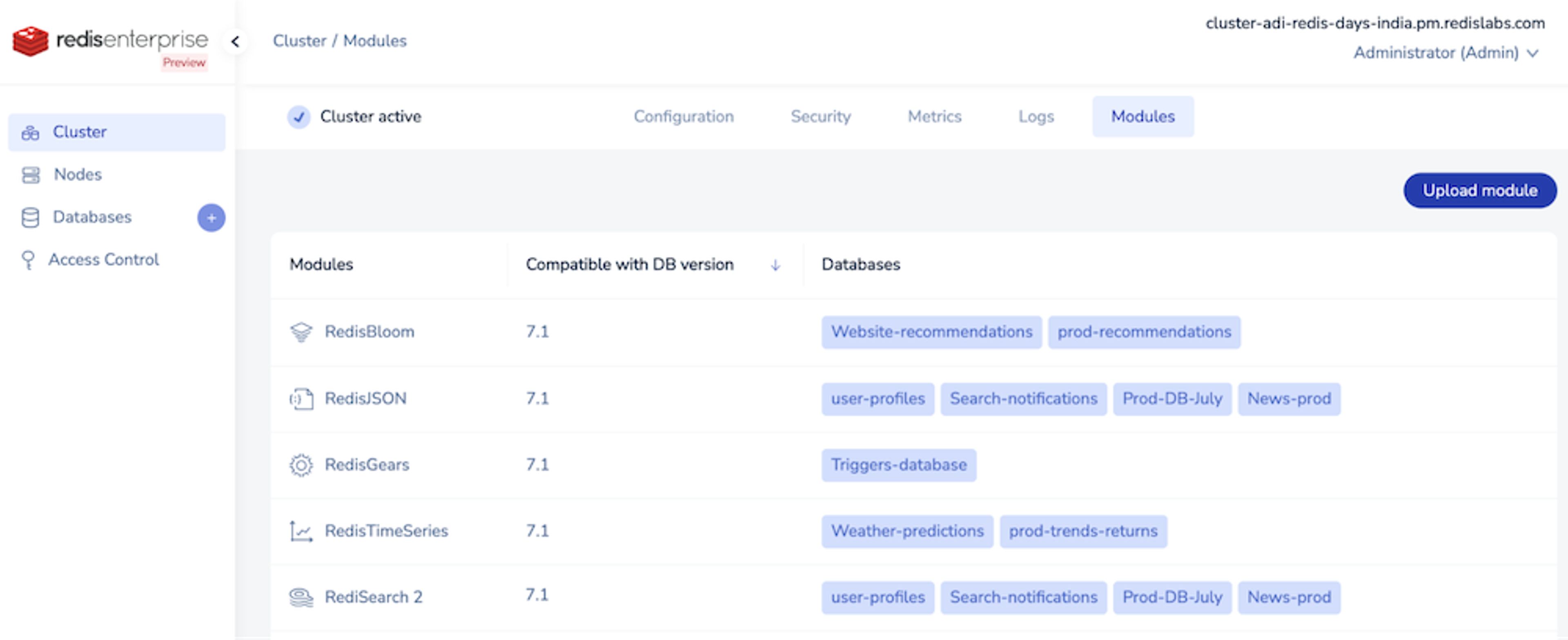Open the Triggers-database database tag

point(898,465)
